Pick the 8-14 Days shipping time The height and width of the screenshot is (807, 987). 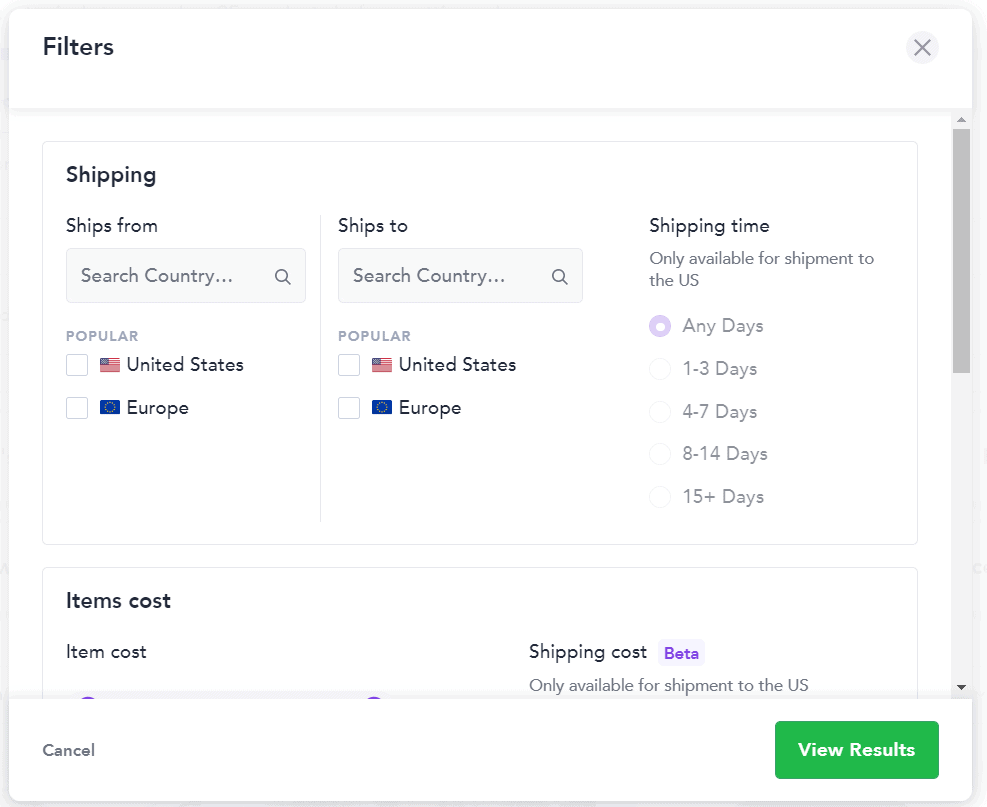(660, 454)
